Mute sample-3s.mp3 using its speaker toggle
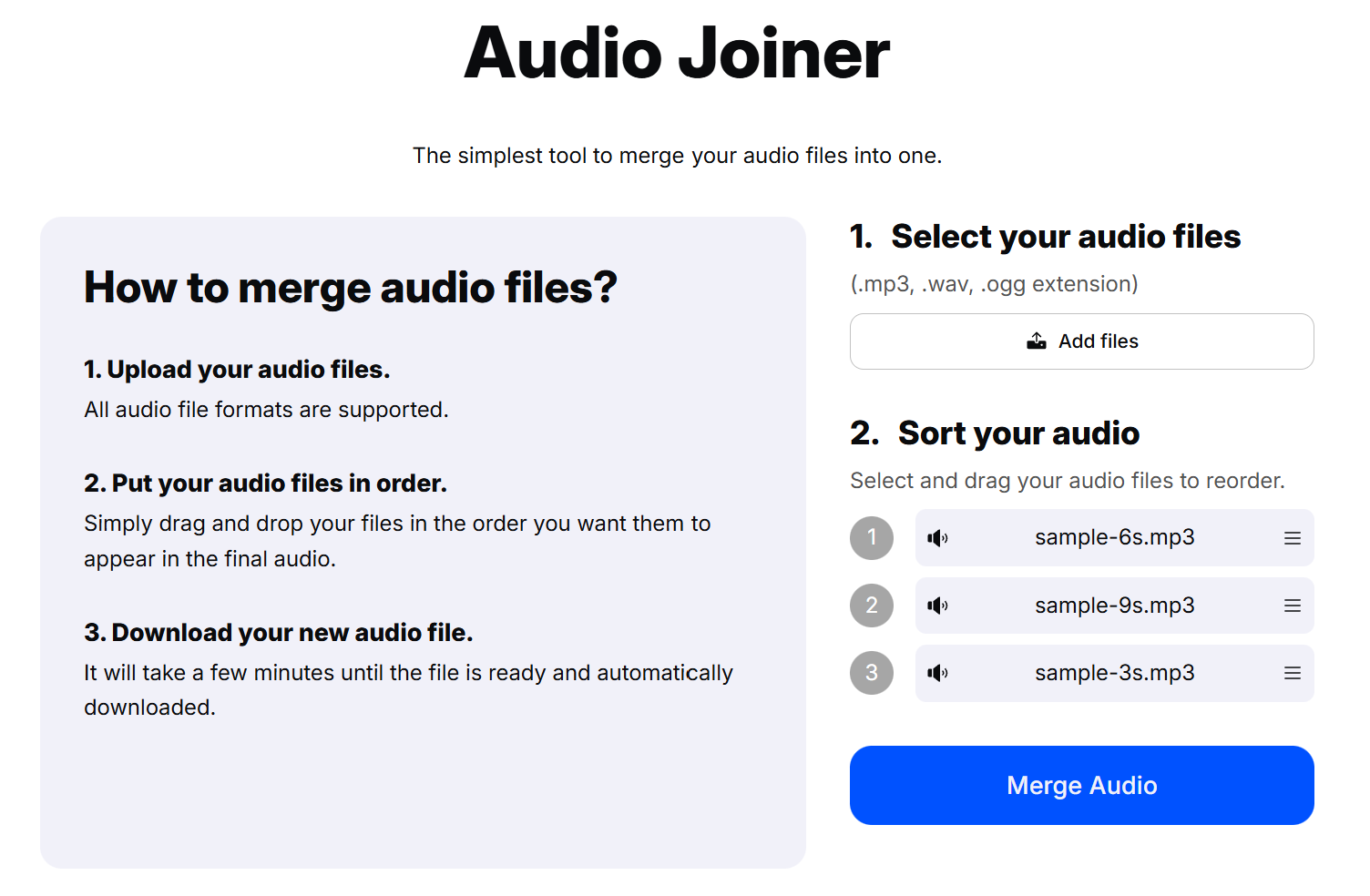 click(937, 673)
